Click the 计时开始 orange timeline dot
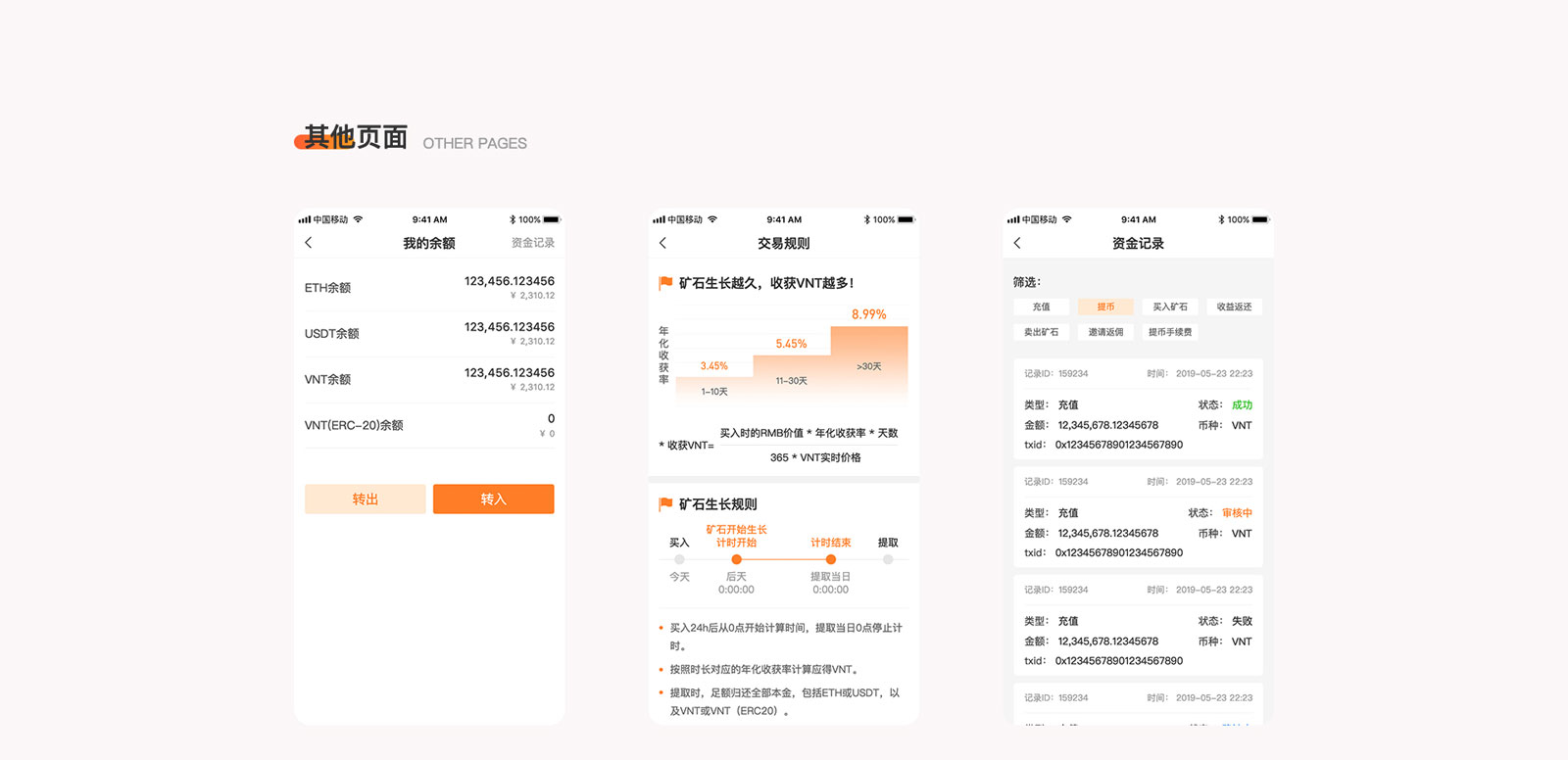The height and width of the screenshot is (760, 1568). click(x=736, y=559)
